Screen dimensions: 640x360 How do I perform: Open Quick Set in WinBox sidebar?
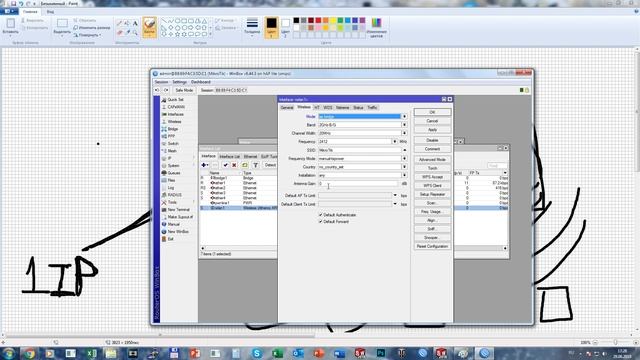[x=175, y=100]
